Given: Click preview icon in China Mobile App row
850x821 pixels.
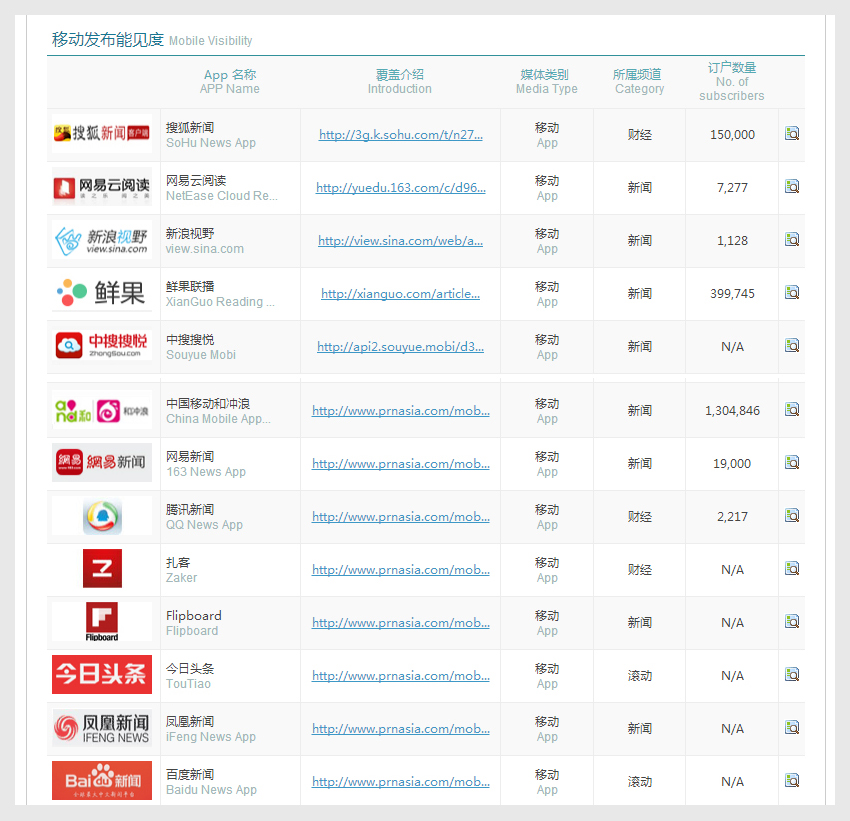Looking at the screenshot, I should point(792,409).
